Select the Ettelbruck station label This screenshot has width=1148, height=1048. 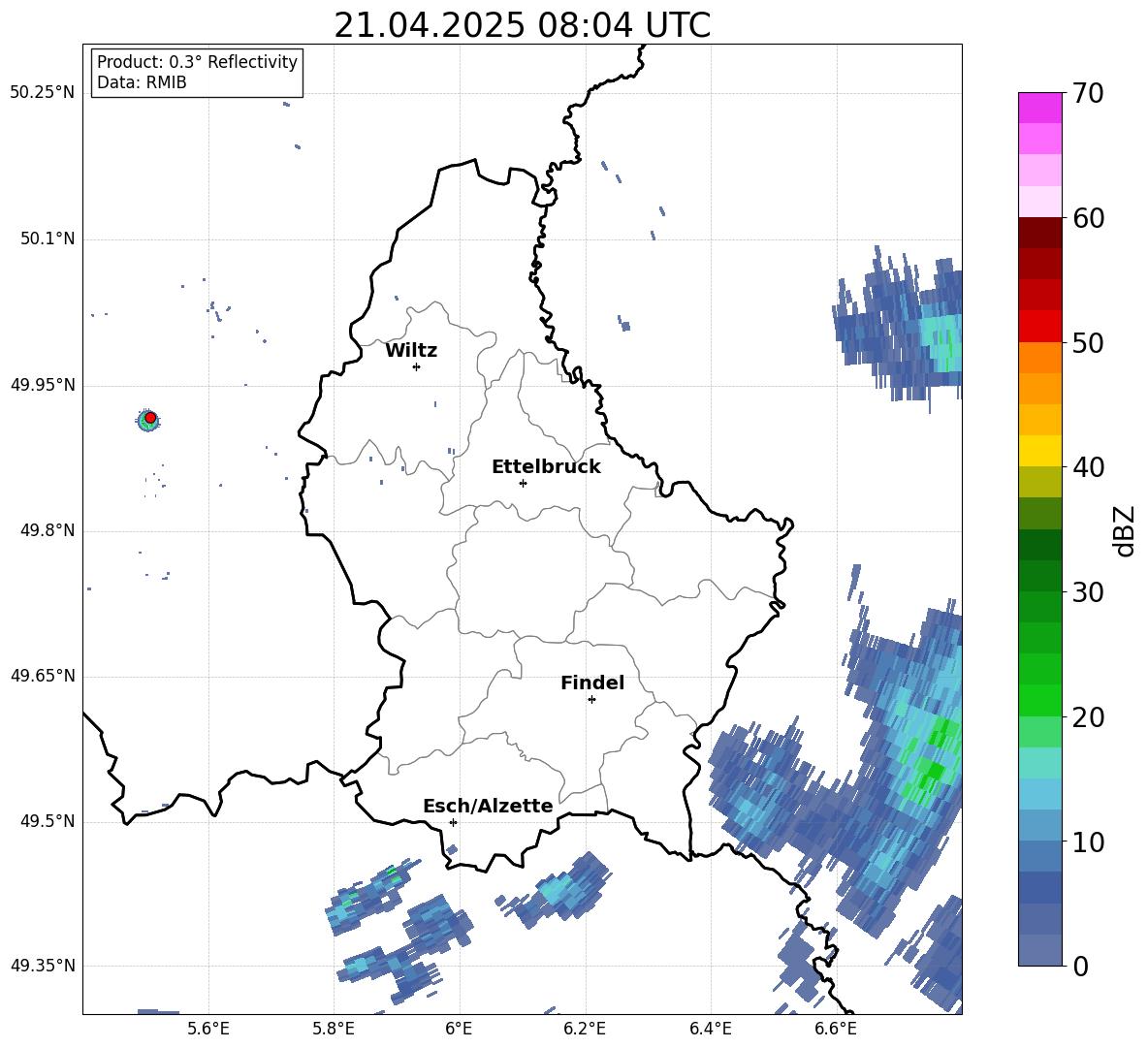point(546,467)
